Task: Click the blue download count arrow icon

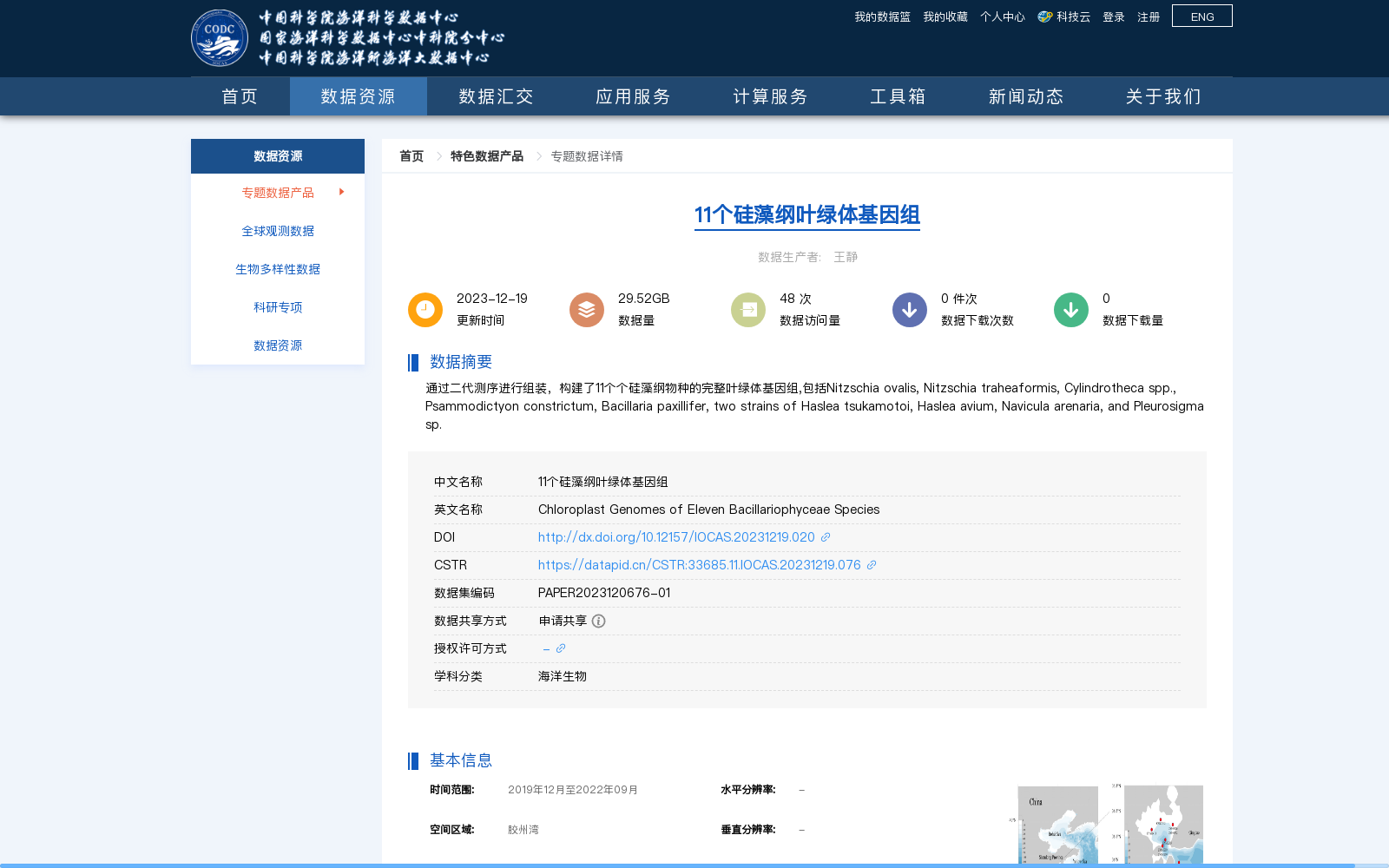Action: pyautogui.click(x=910, y=310)
